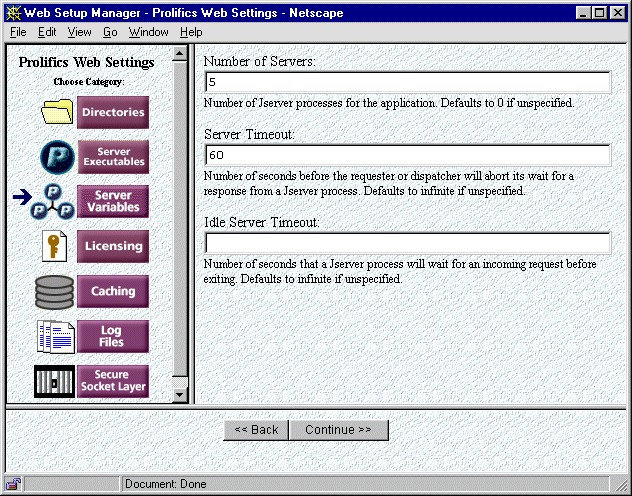The width and height of the screenshot is (632, 496).
Task: Go to previous page with Back button
Action: click(x=256, y=430)
